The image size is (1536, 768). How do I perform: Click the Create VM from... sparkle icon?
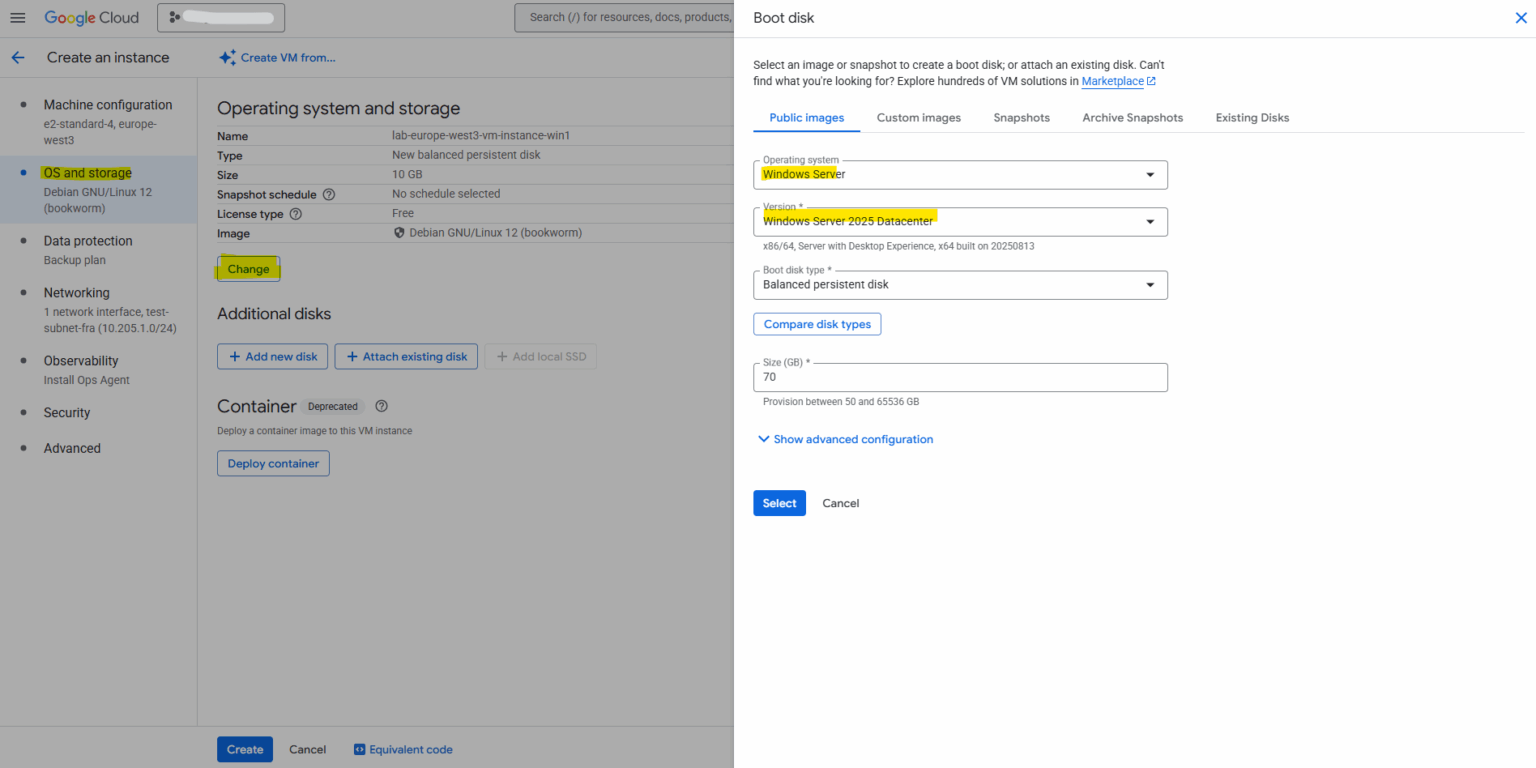(x=227, y=57)
